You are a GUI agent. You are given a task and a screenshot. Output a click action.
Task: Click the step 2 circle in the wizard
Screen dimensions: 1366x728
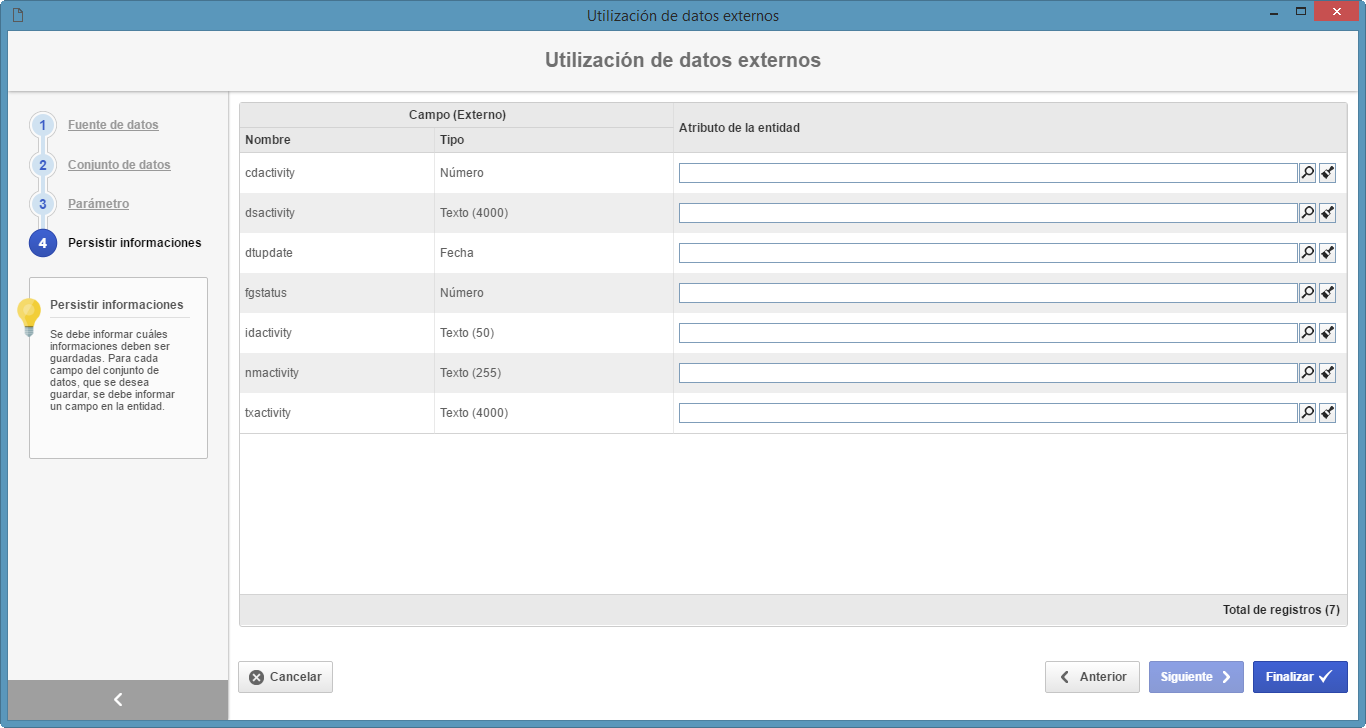coord(43,165)
